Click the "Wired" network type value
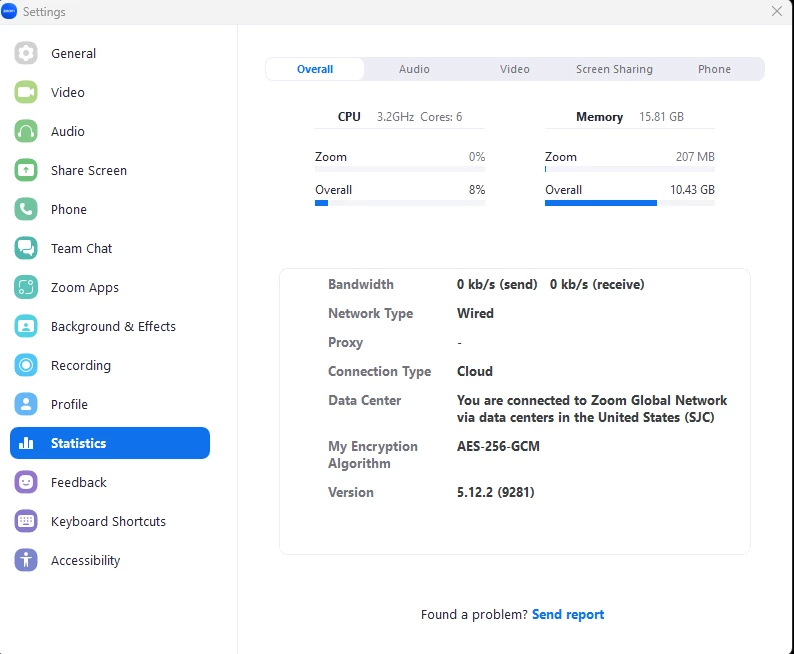The height and width of the screenshot is (654, 794). (475, 313)
